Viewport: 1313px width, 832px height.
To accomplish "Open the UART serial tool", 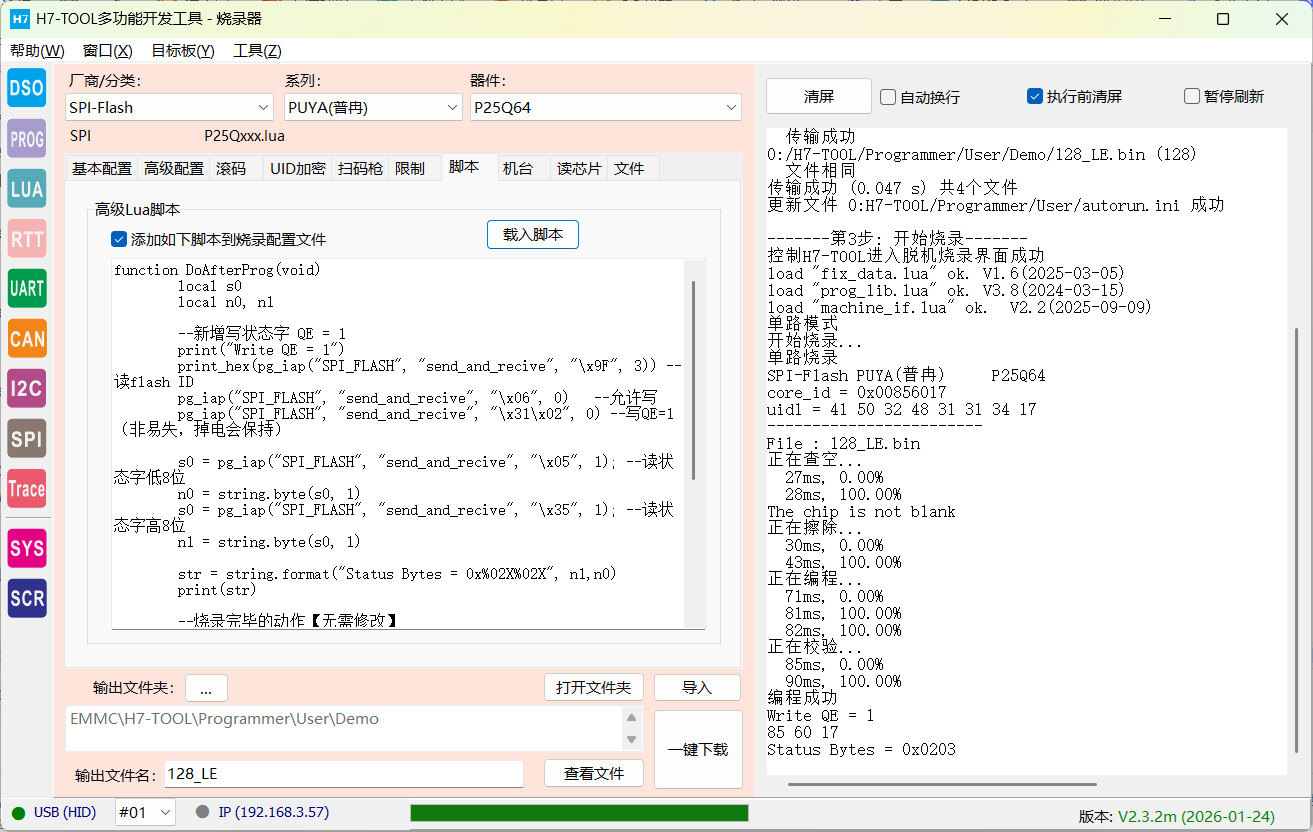I will tap(26, 288).
